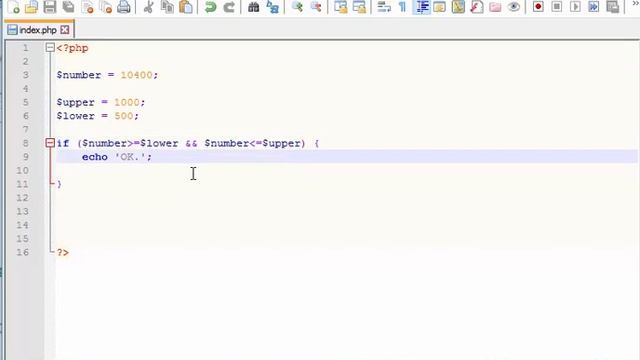The height and width of the screenshot is (360, 640).
Task: Click the '$upper = 1000;' line
Action: 100,102
